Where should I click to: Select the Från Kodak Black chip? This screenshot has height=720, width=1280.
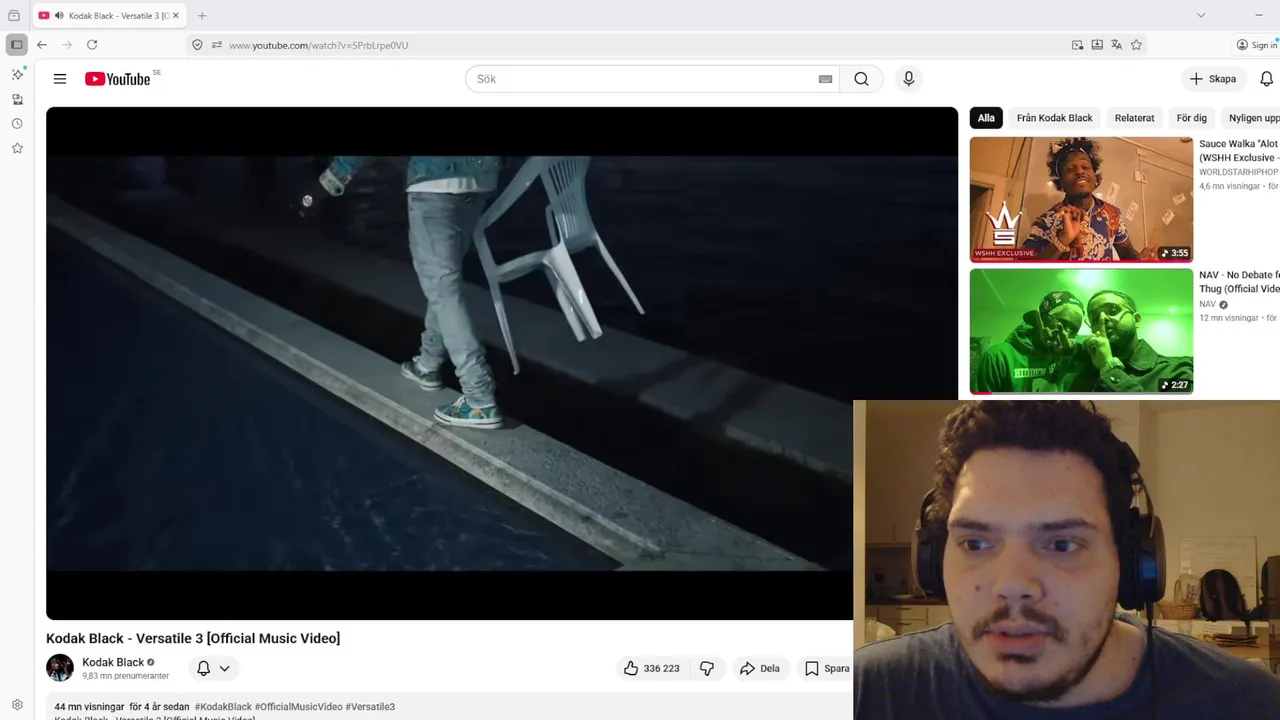(1054, 118)
